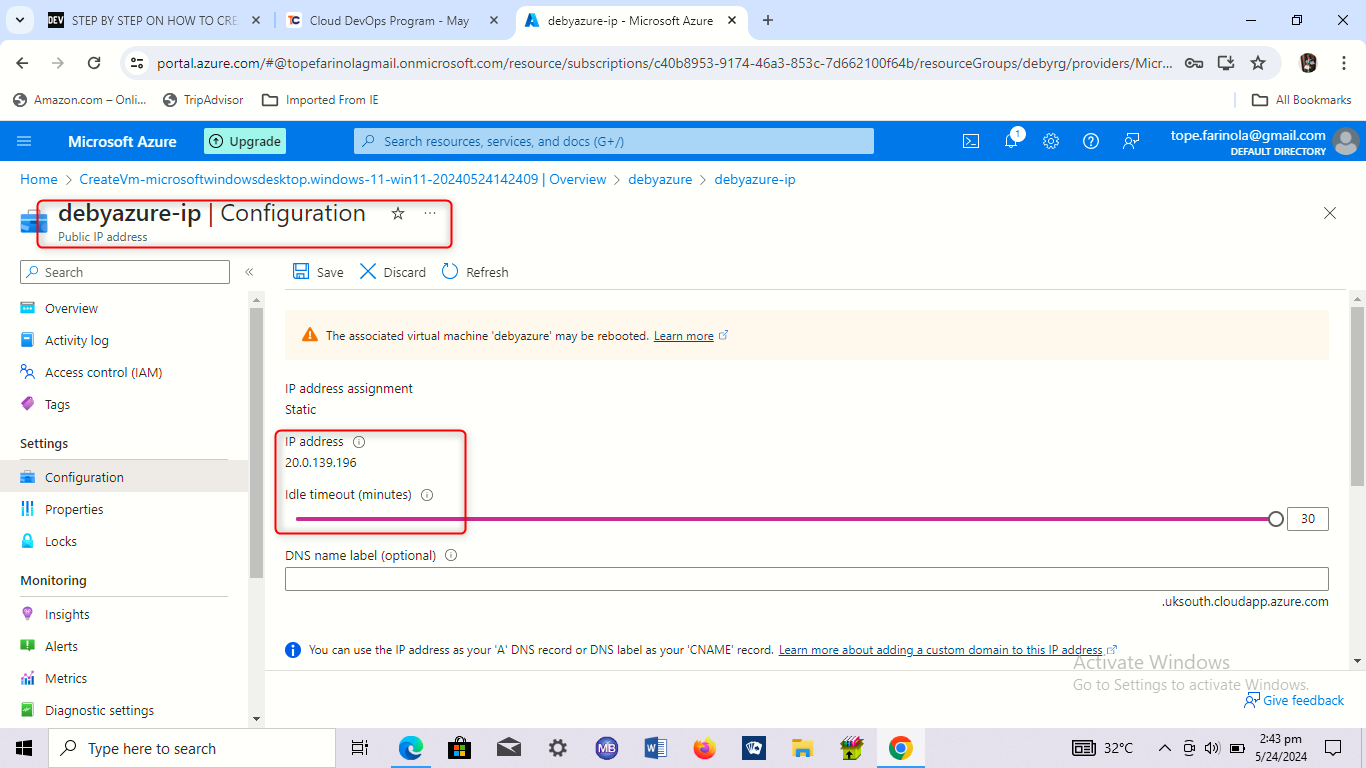Open Tags in the resource menu
Screen dimensions: 1366x768
(x=58, y=404)
